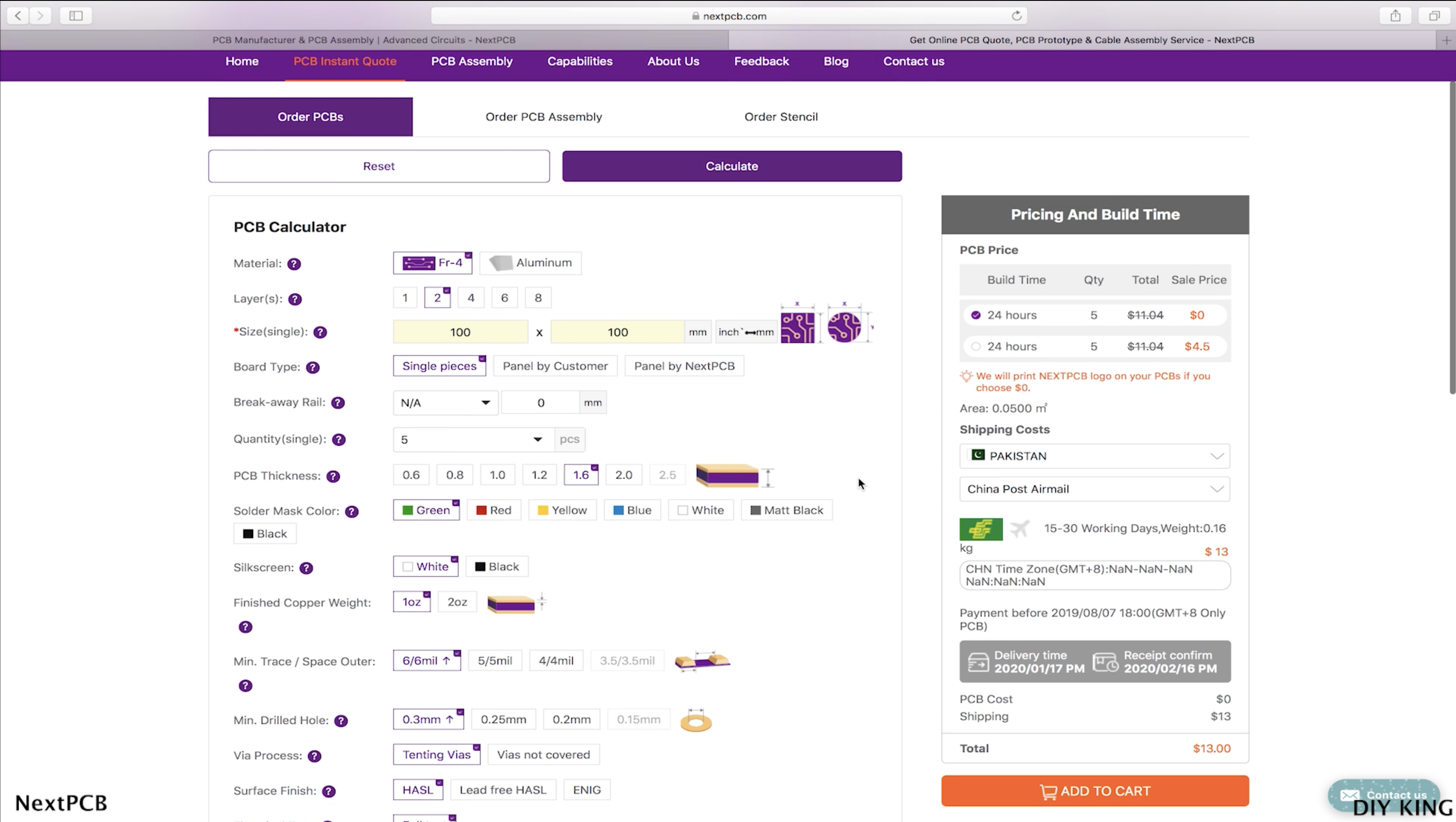Click the first 100 size input field
1456x822 pixels.
tap(460, 332)
